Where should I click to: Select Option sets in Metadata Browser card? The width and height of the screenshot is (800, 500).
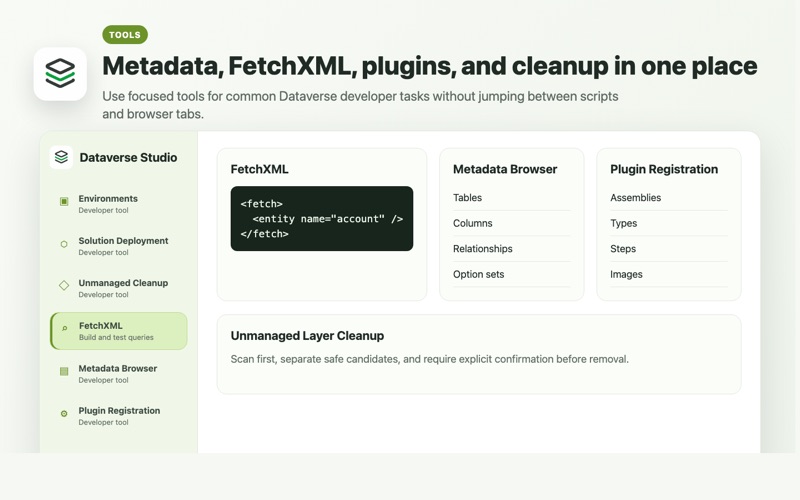pyautogui.click(x=512, y=274)
